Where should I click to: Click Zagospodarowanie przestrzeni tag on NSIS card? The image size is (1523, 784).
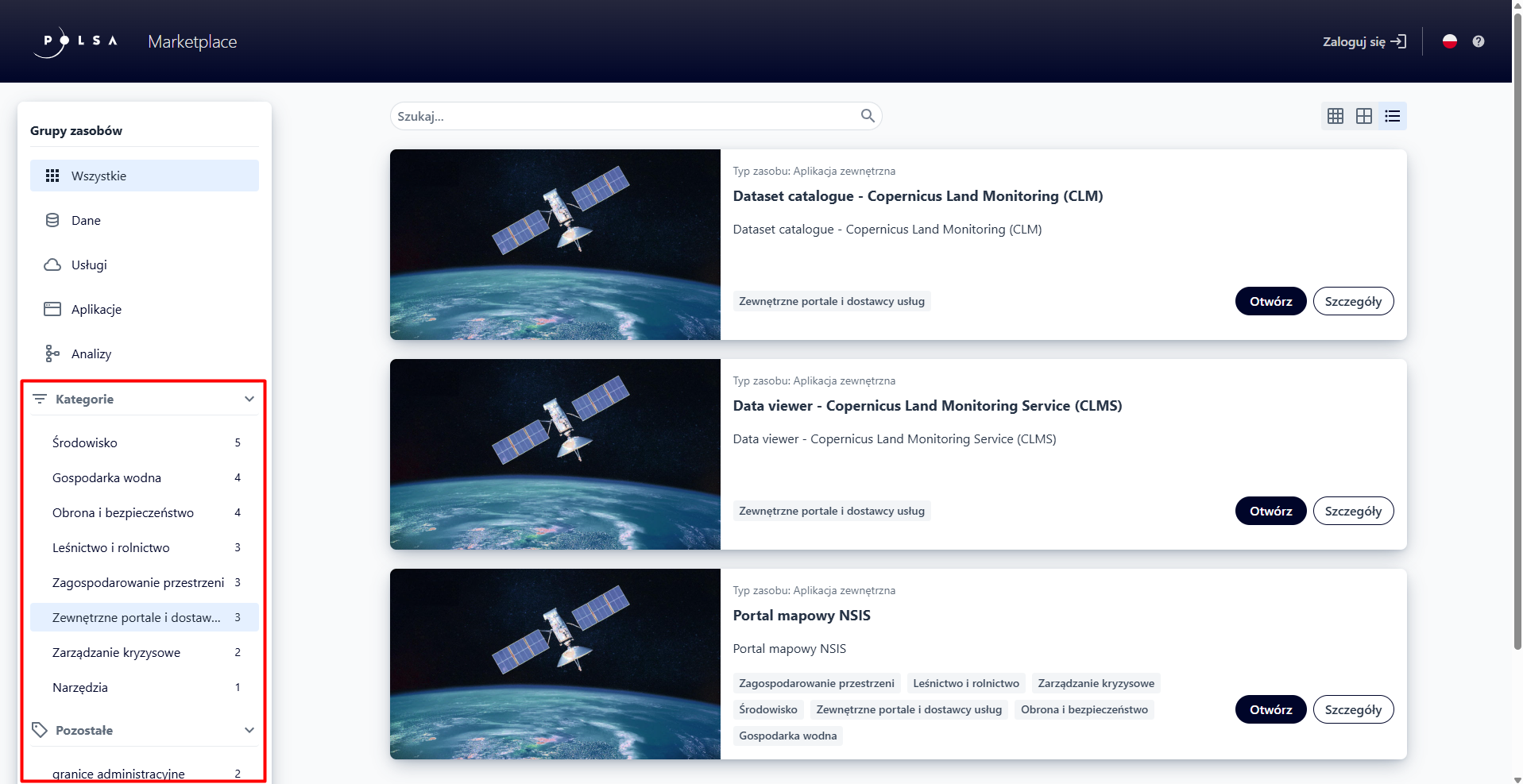tap(817, 683)
